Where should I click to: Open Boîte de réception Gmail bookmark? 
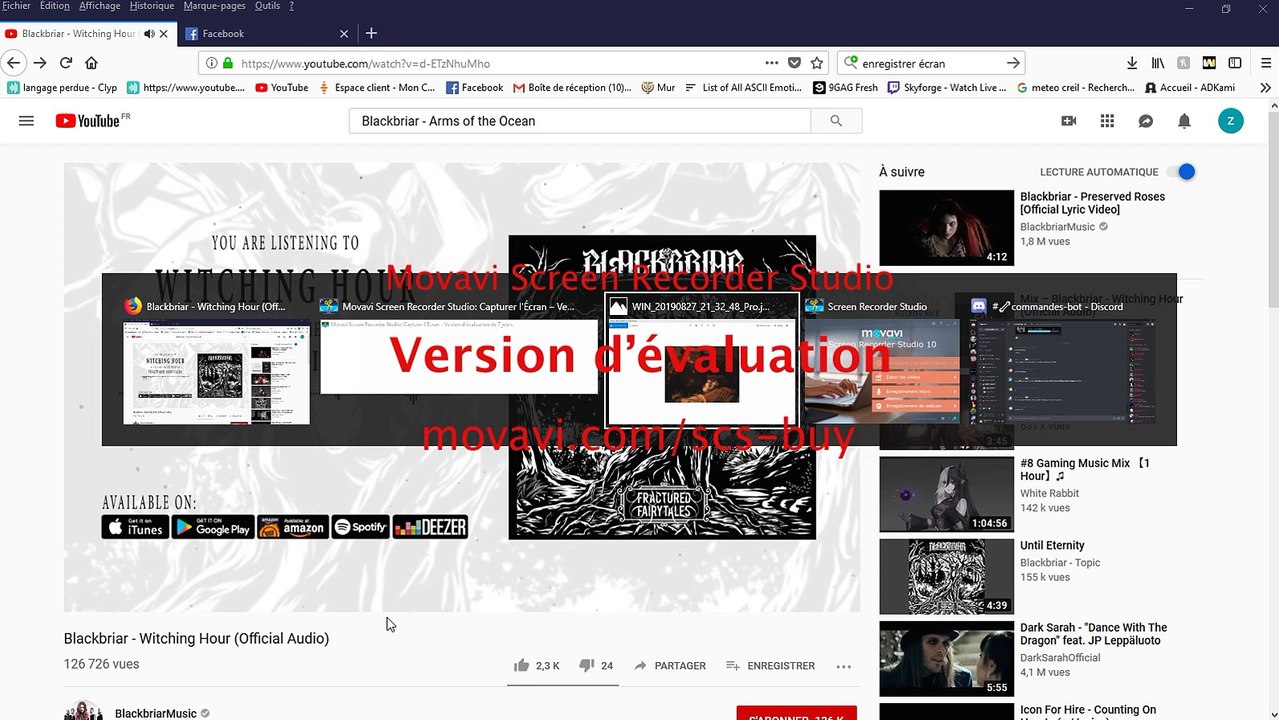572,88
